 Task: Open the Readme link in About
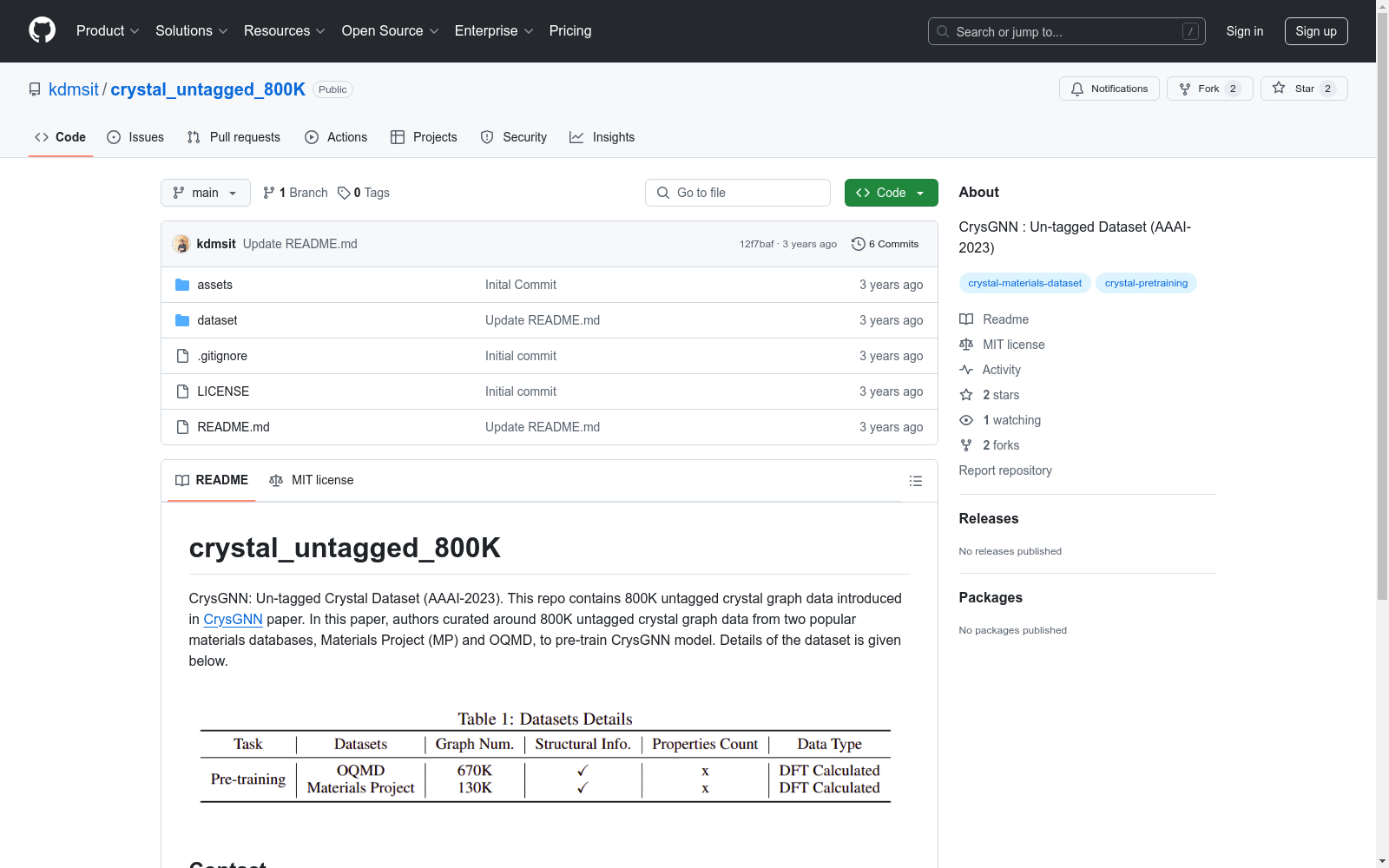click(x=994, y=319)
